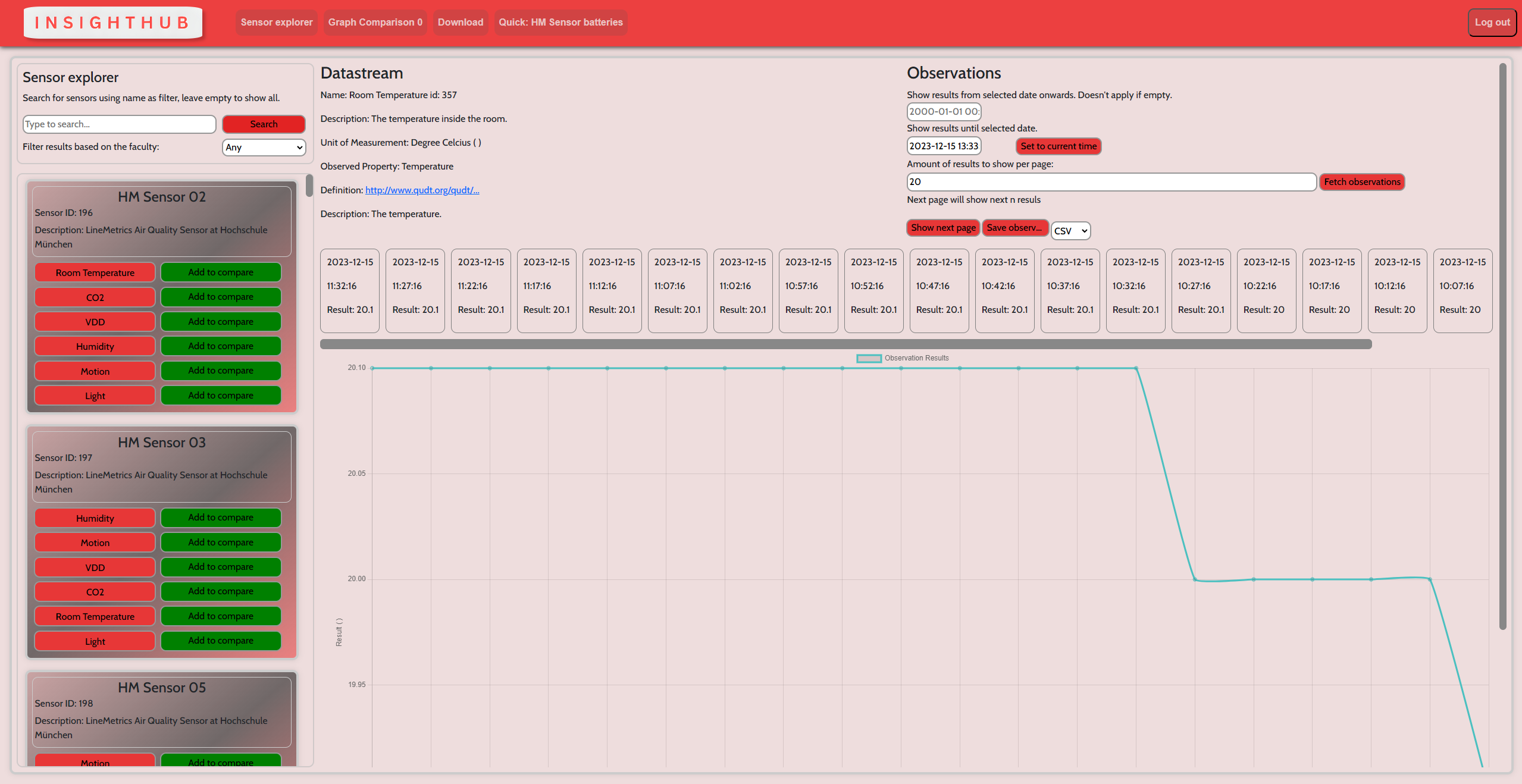The image size is (1522, 784).
Task: Click the INSIGHTHUB logo
Action: (x=112, y=23)
